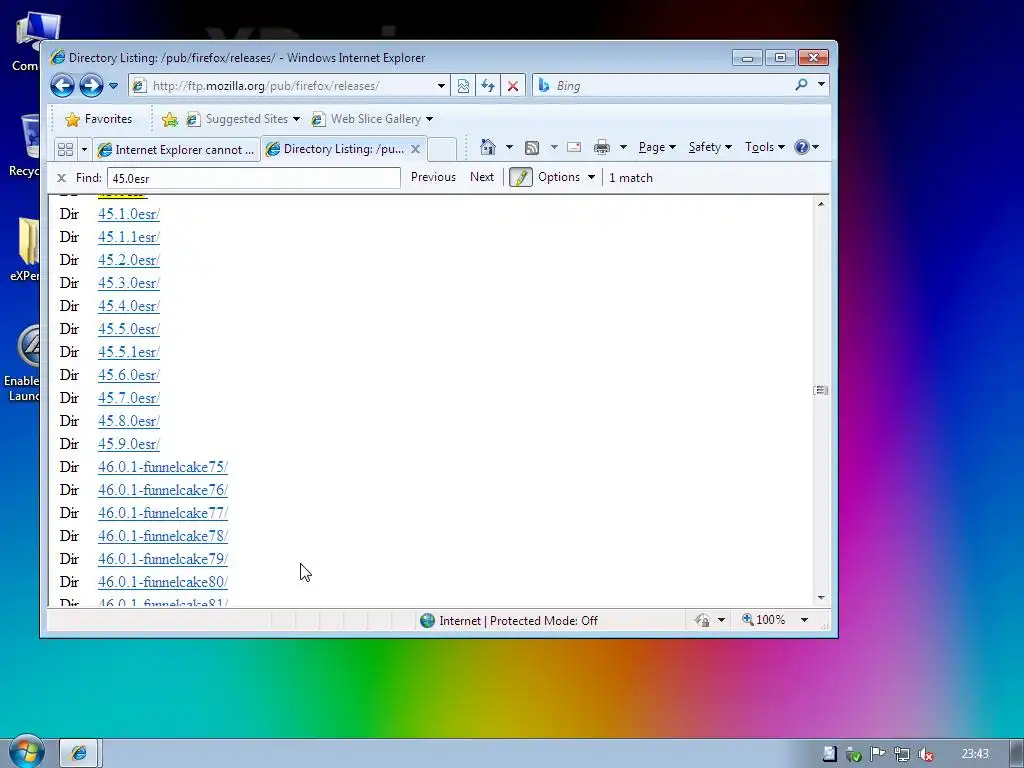Image resolution: width=1024 pixels, height=768 pixels.
Task: Click the vertical scrollbar thumb
Action: click(821, 390)
